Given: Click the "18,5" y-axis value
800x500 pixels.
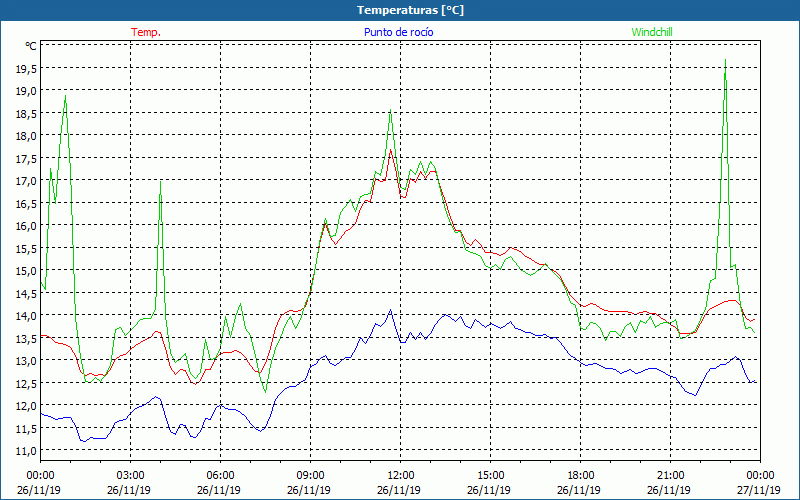Looking at the screenshot, I should [x=27, y=113].
